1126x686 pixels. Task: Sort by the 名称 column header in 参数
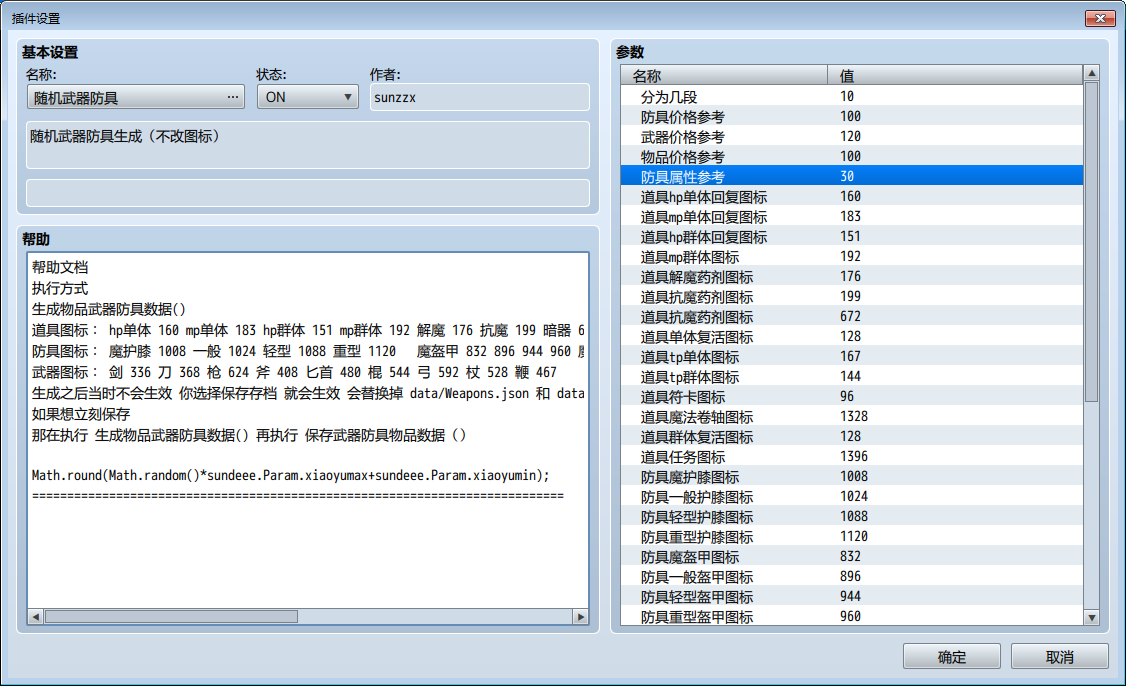(724, 75)
